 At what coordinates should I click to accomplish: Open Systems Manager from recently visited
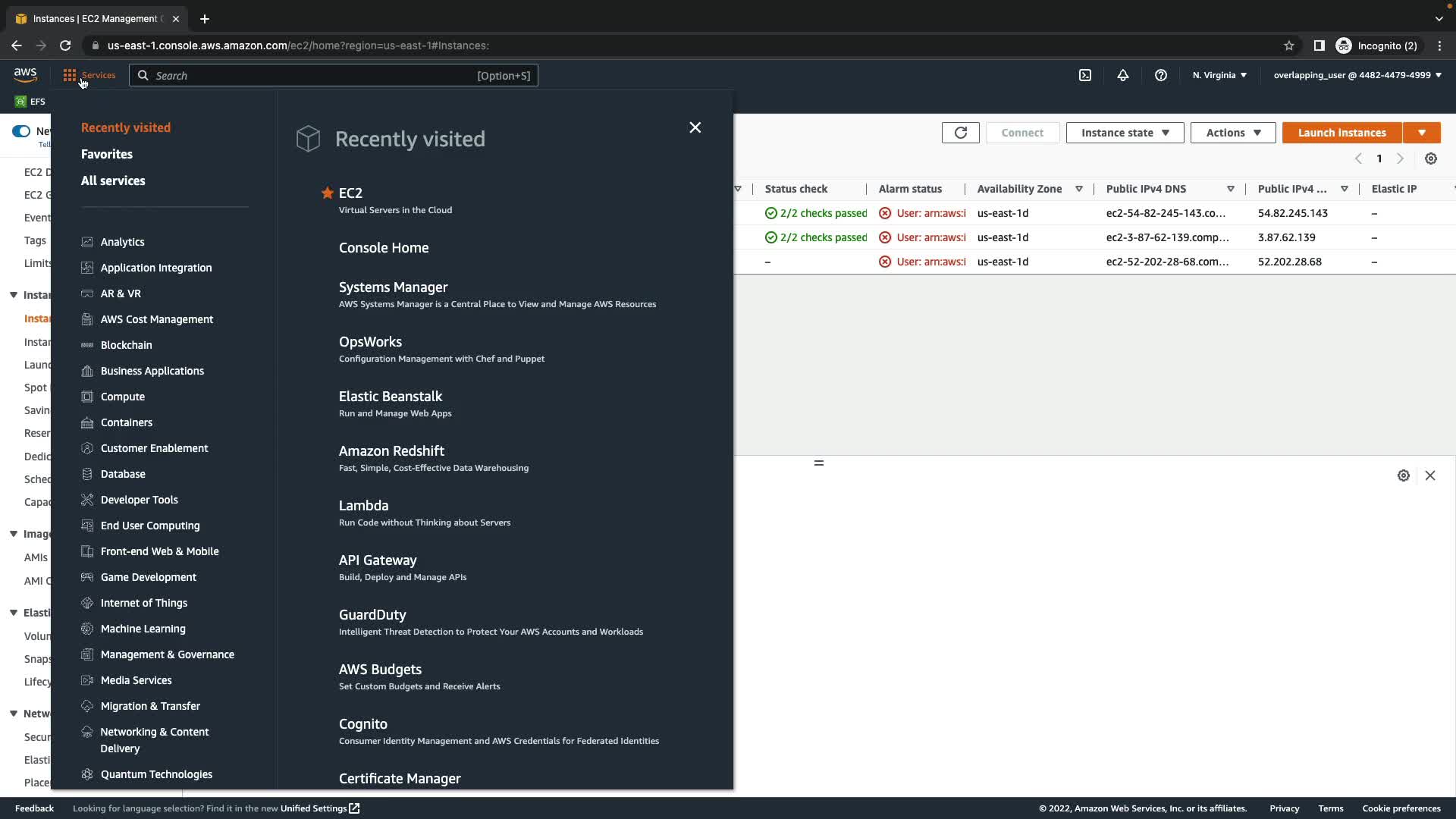(x=393, y=287)
